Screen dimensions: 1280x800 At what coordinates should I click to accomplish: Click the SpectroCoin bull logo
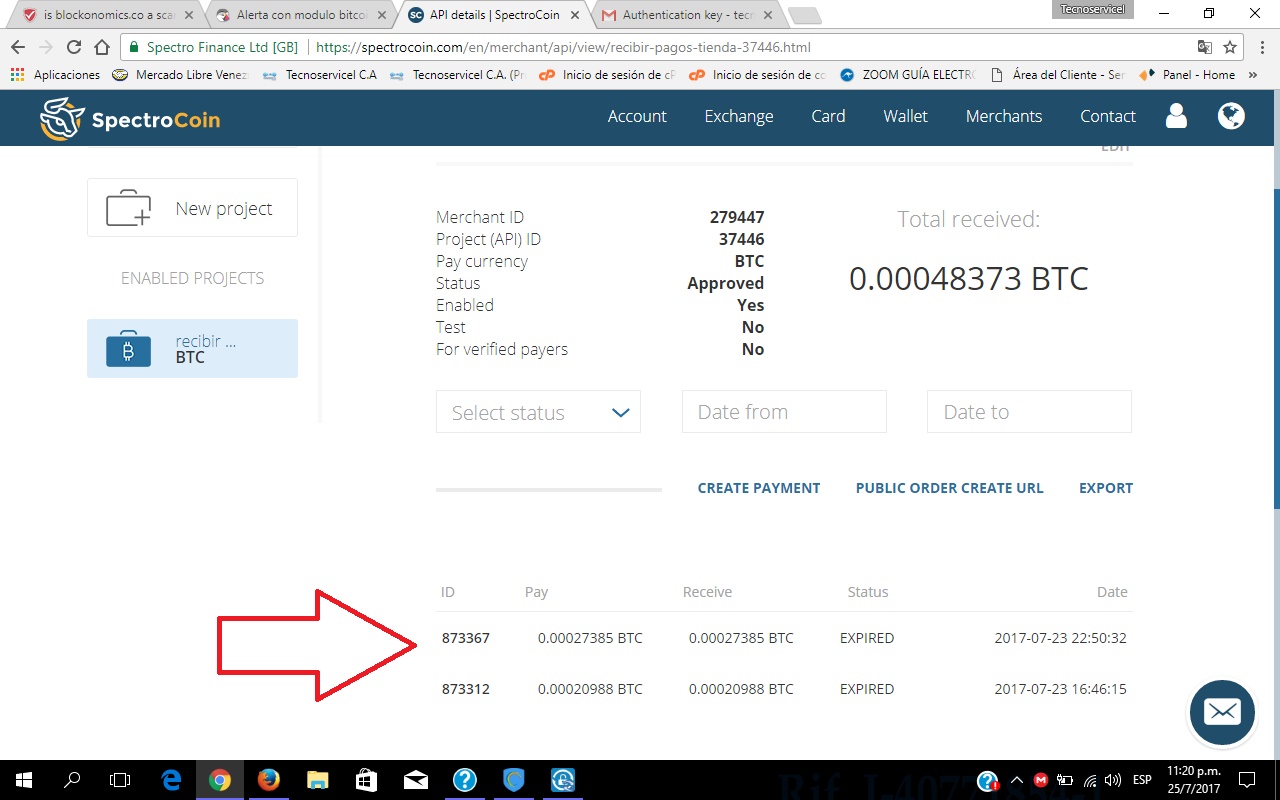click(x=61, y=118)
